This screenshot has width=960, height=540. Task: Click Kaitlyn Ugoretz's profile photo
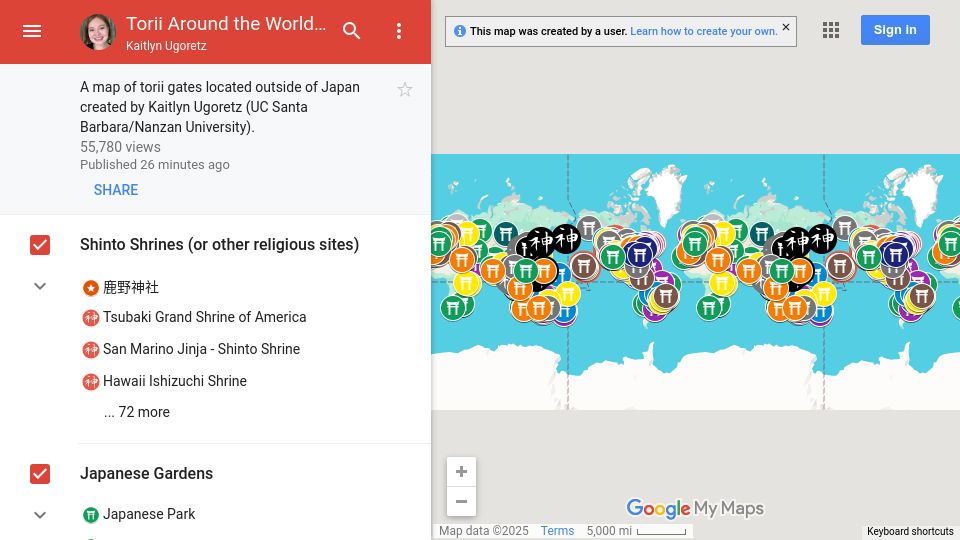[98, 32]
